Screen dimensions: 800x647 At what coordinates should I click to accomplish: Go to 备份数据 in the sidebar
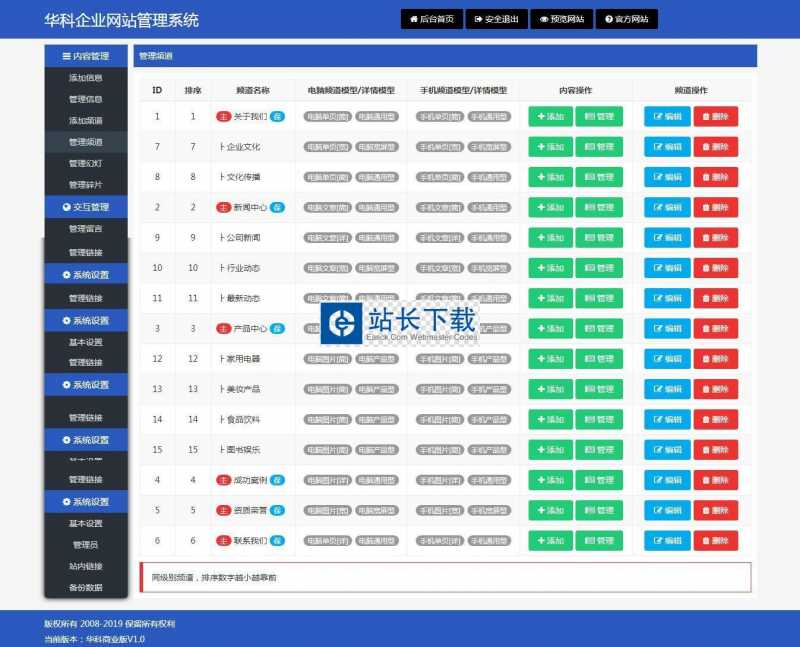86,587
